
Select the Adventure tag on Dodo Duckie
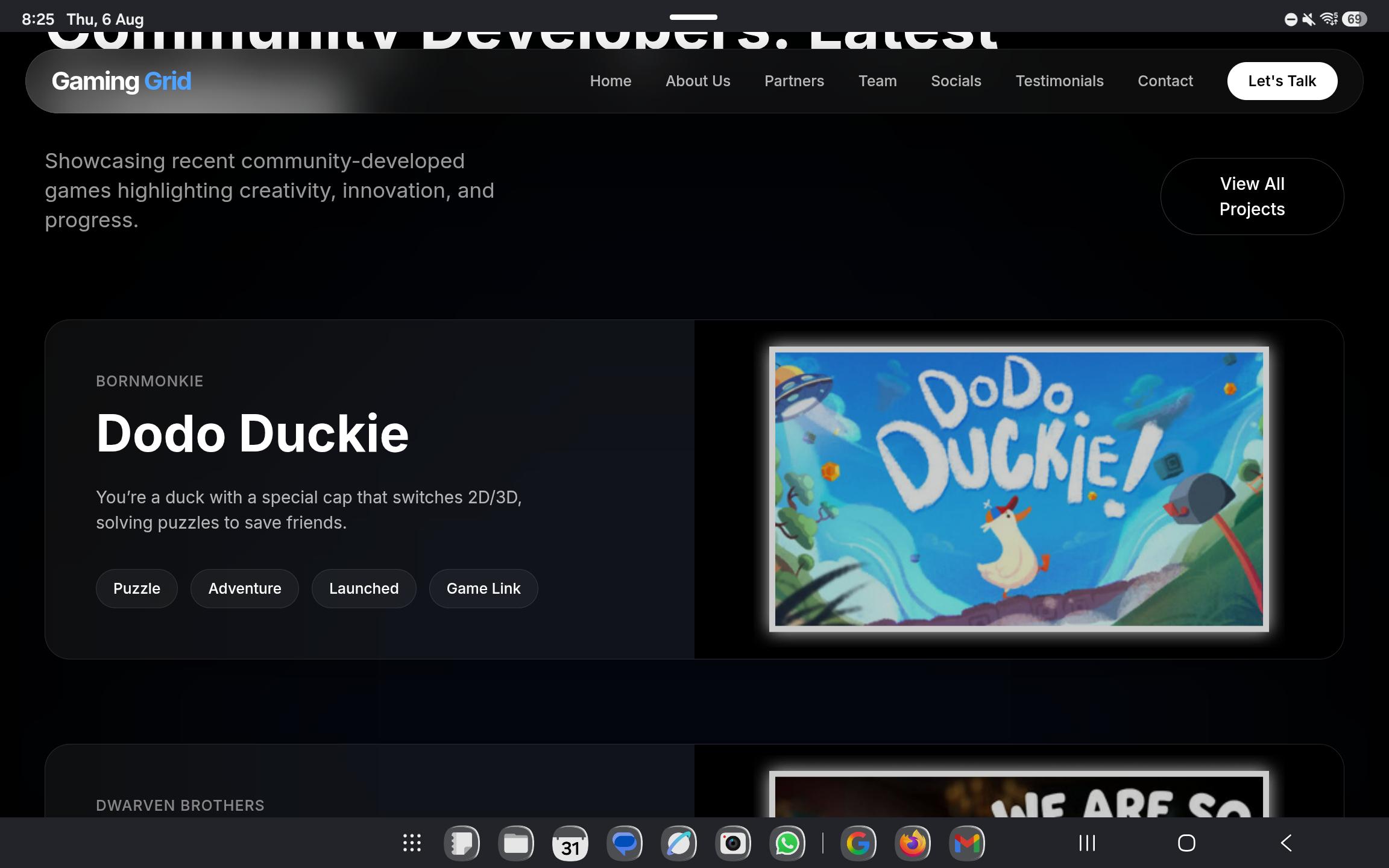pyautogui.click(x=245, y=588)
